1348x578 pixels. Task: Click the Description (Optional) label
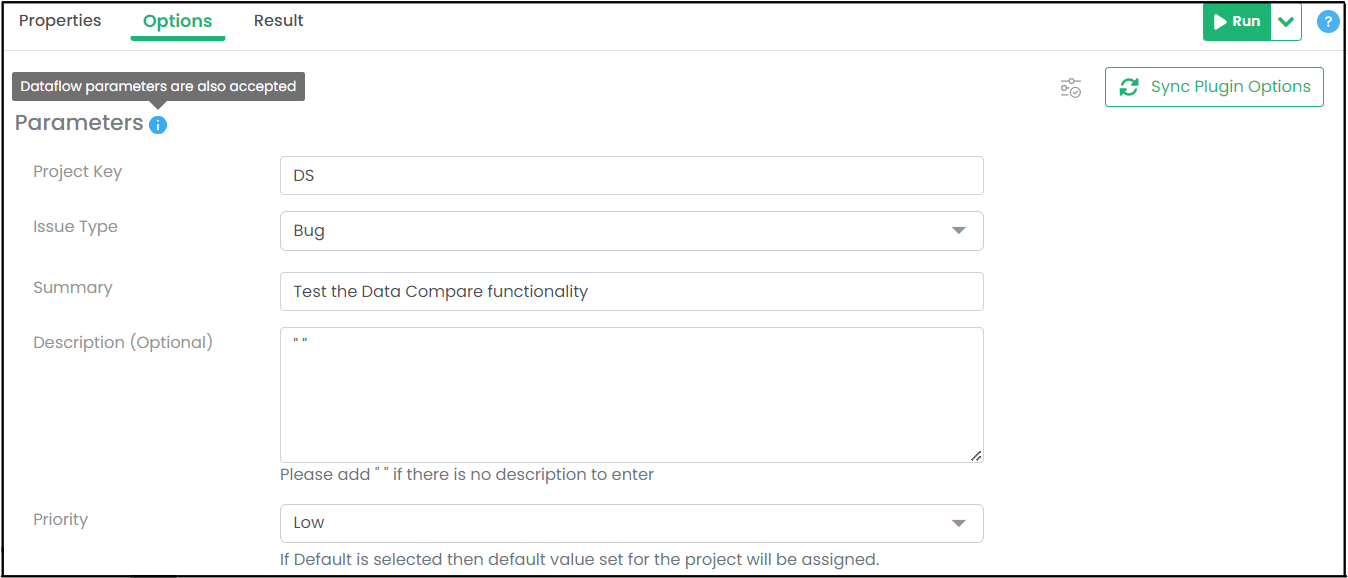pos(123,342)
